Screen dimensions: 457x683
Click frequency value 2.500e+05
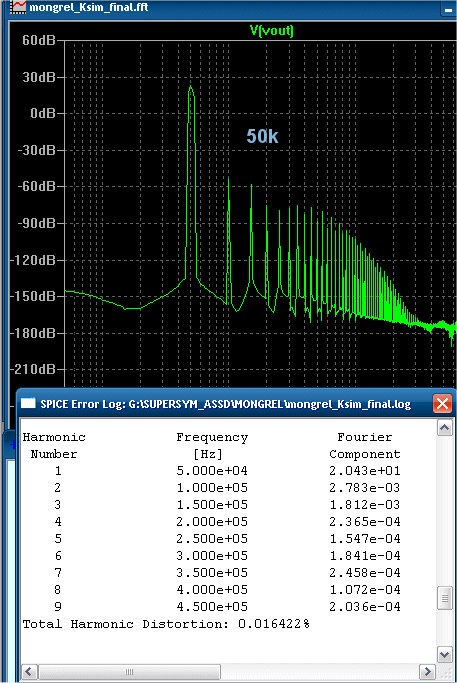[x=212, y=539]
